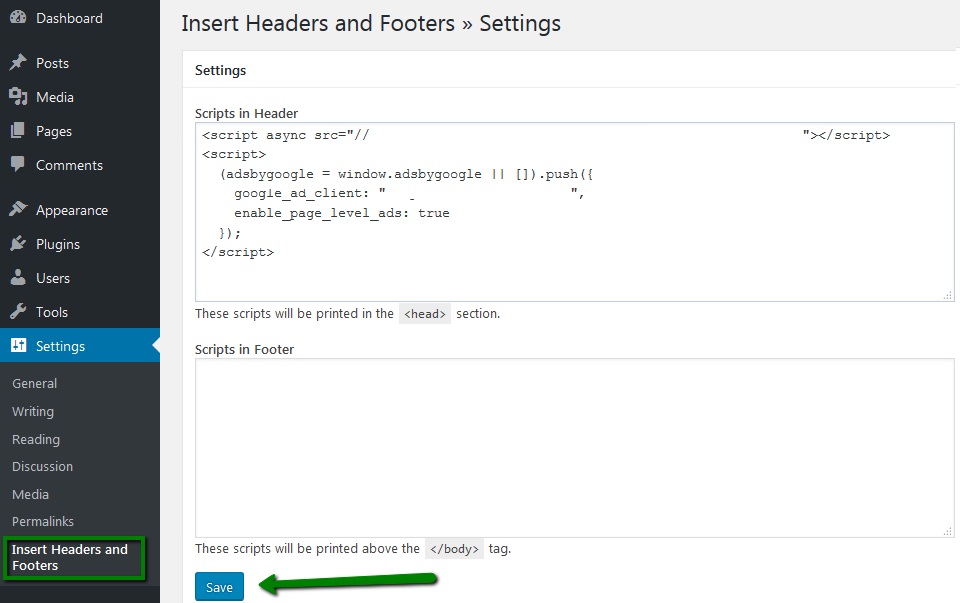Select Discussion settings link
960x603 pixels.
pos(43,466)
